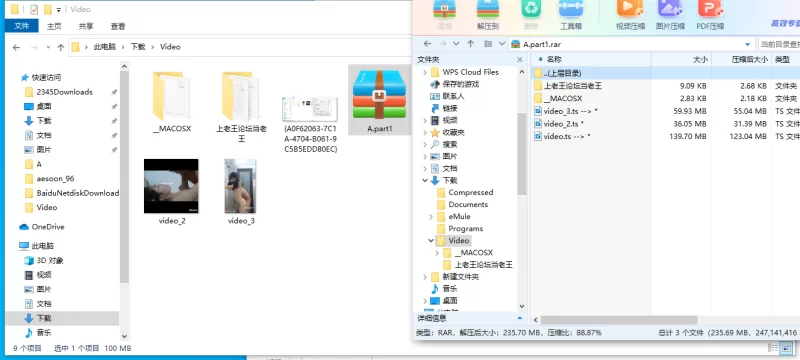Open the A.part1.rar address dropdown
This screenshot has height=360, width=800.
pyautogui.click(x=748, y=44)
